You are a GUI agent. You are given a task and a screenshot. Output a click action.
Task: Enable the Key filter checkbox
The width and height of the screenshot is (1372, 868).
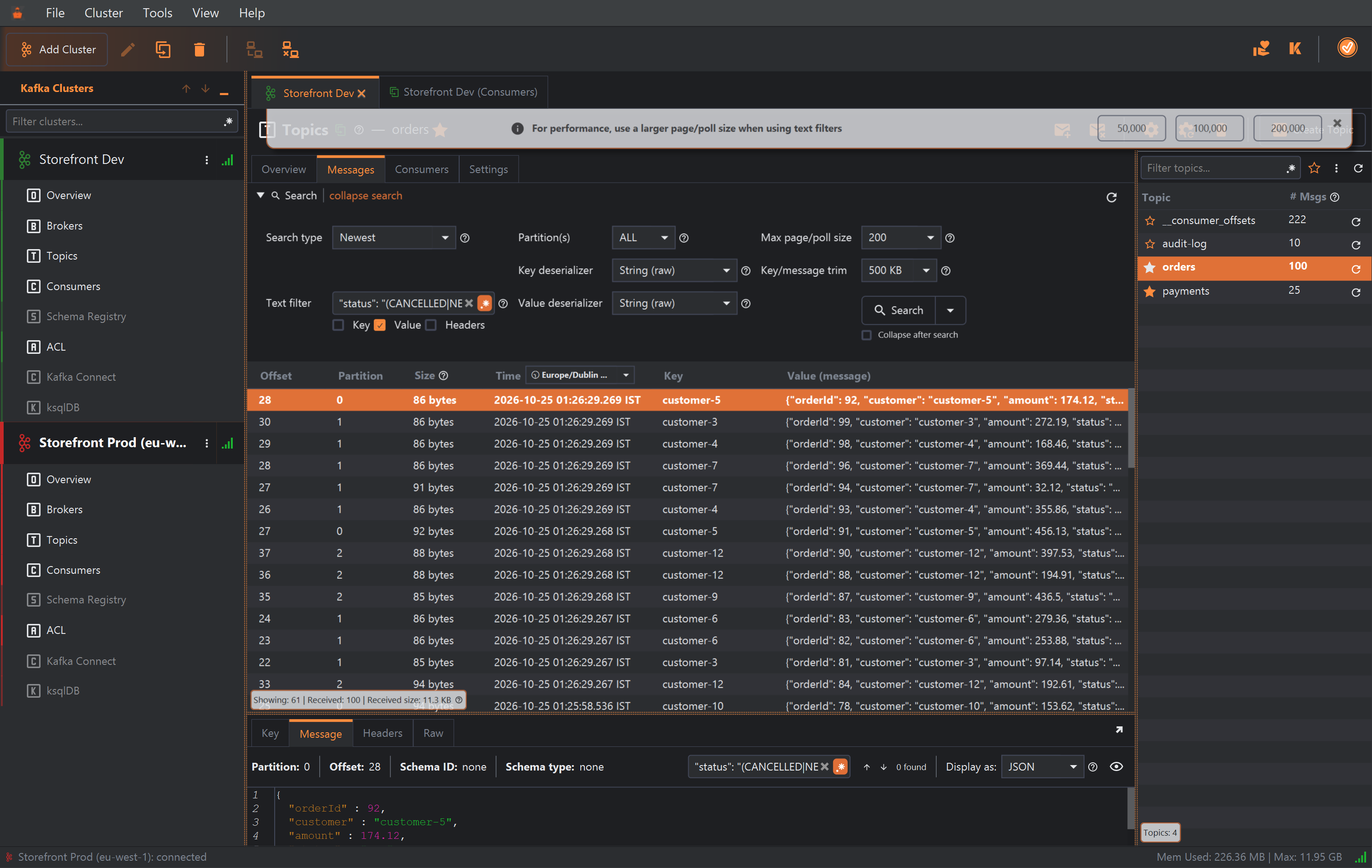pos(338,325)
